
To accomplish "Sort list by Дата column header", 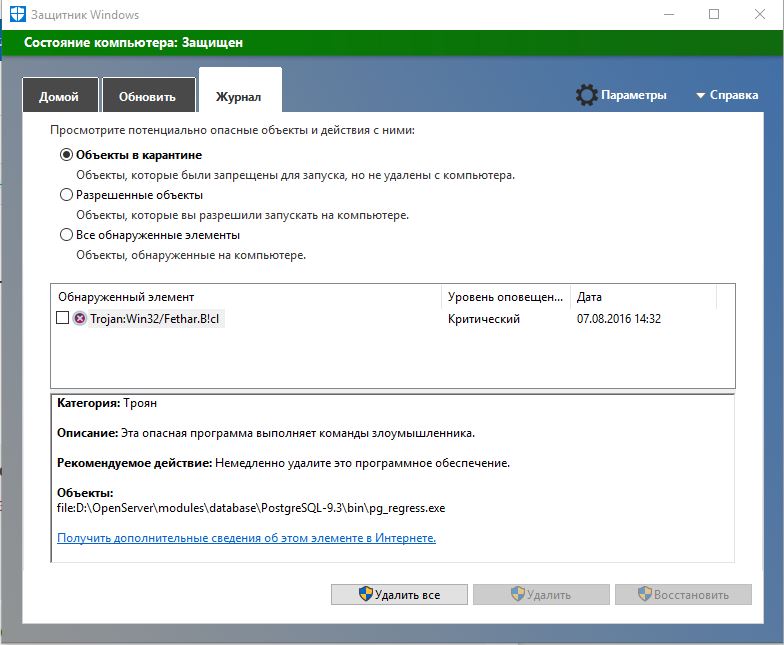I will click(642, 297).
